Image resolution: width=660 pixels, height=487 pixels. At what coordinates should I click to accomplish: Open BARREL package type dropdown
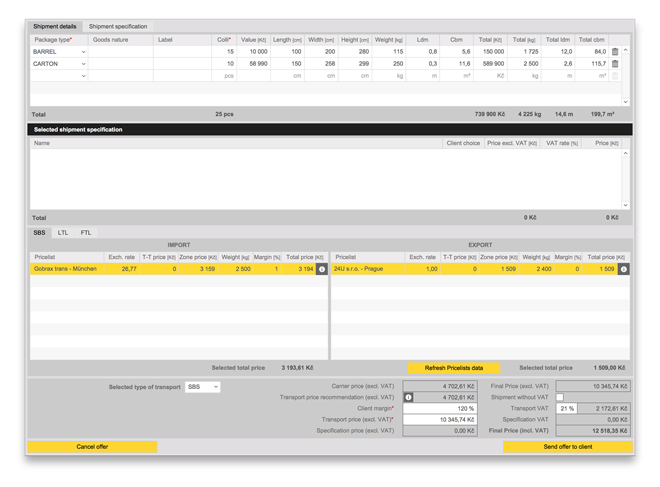coord(83,51)
